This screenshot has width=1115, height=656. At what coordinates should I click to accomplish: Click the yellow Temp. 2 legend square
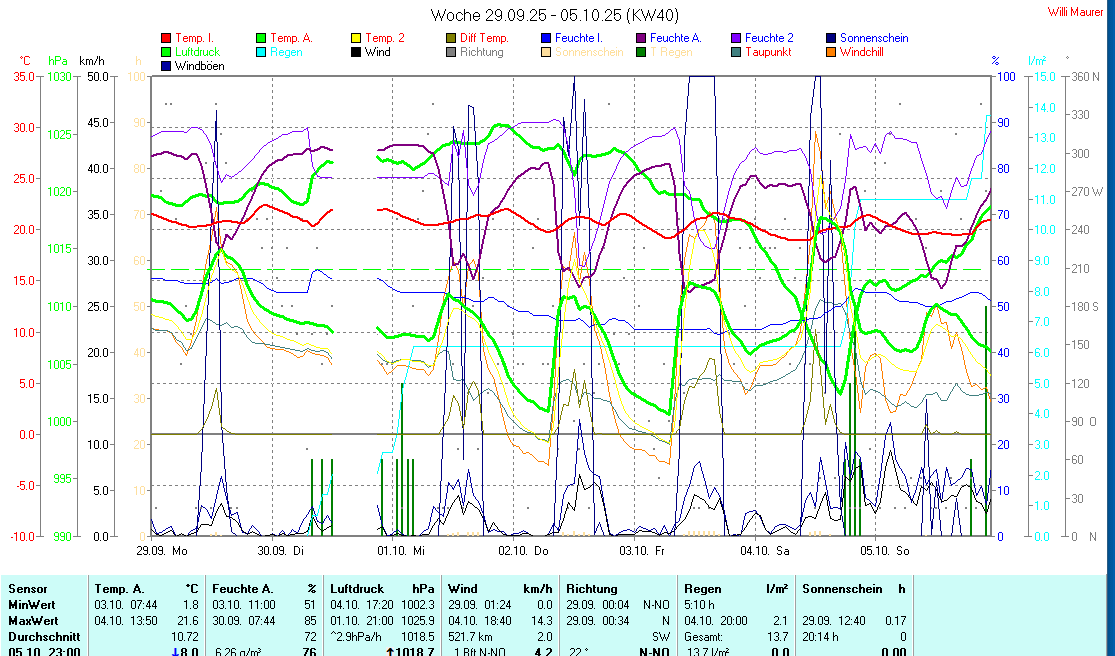tap(356, 38)
